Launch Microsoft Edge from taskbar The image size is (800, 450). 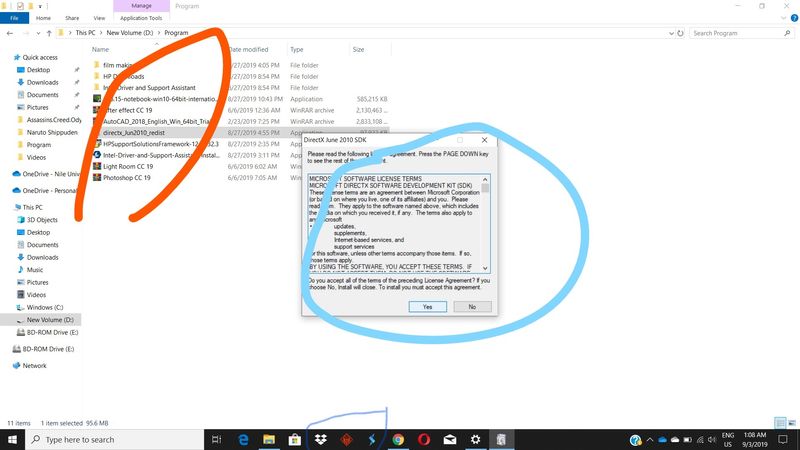coord(243,439)
